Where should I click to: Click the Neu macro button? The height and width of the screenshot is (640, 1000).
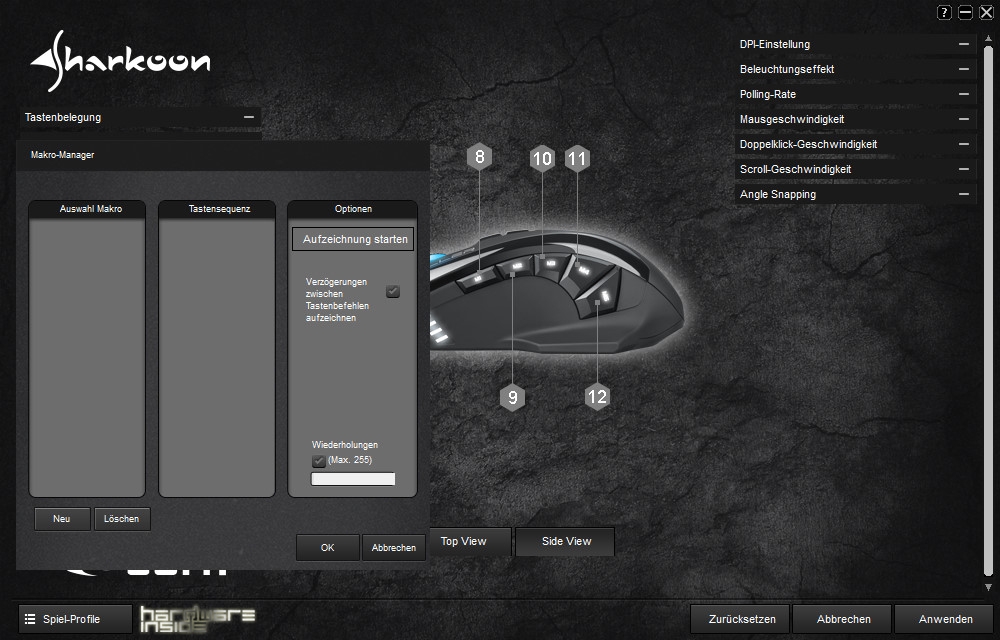coord(62,519)
